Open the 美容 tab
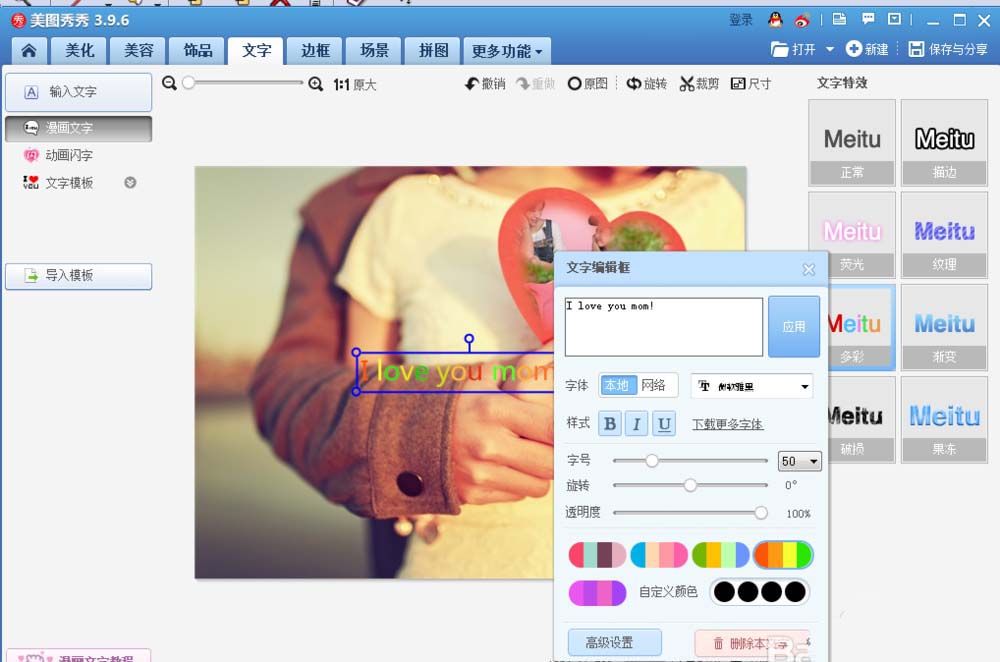This screenshot has width=1000, height=662. 138,50
